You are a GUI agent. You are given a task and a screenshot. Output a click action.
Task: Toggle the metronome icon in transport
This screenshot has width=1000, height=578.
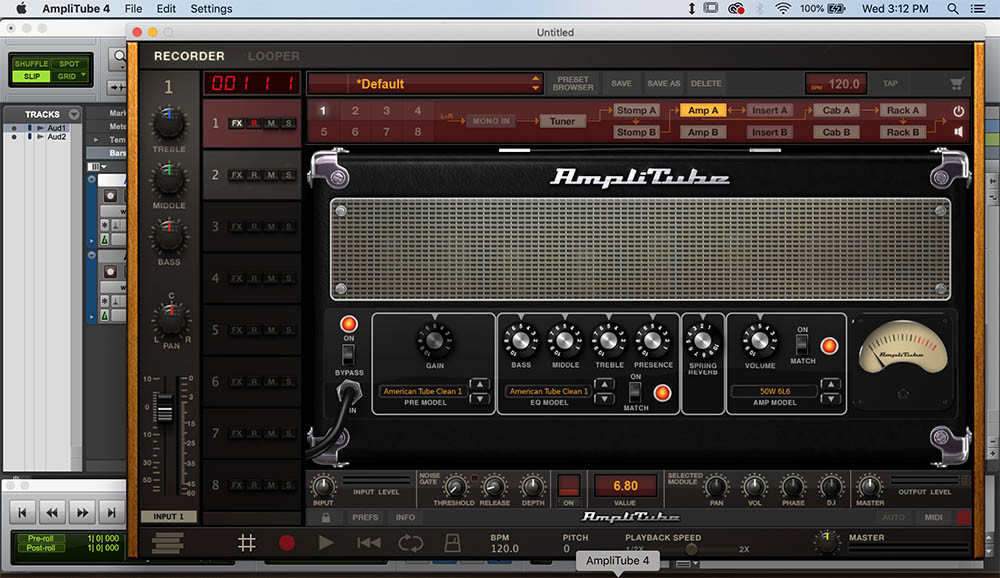pos(452,543)
